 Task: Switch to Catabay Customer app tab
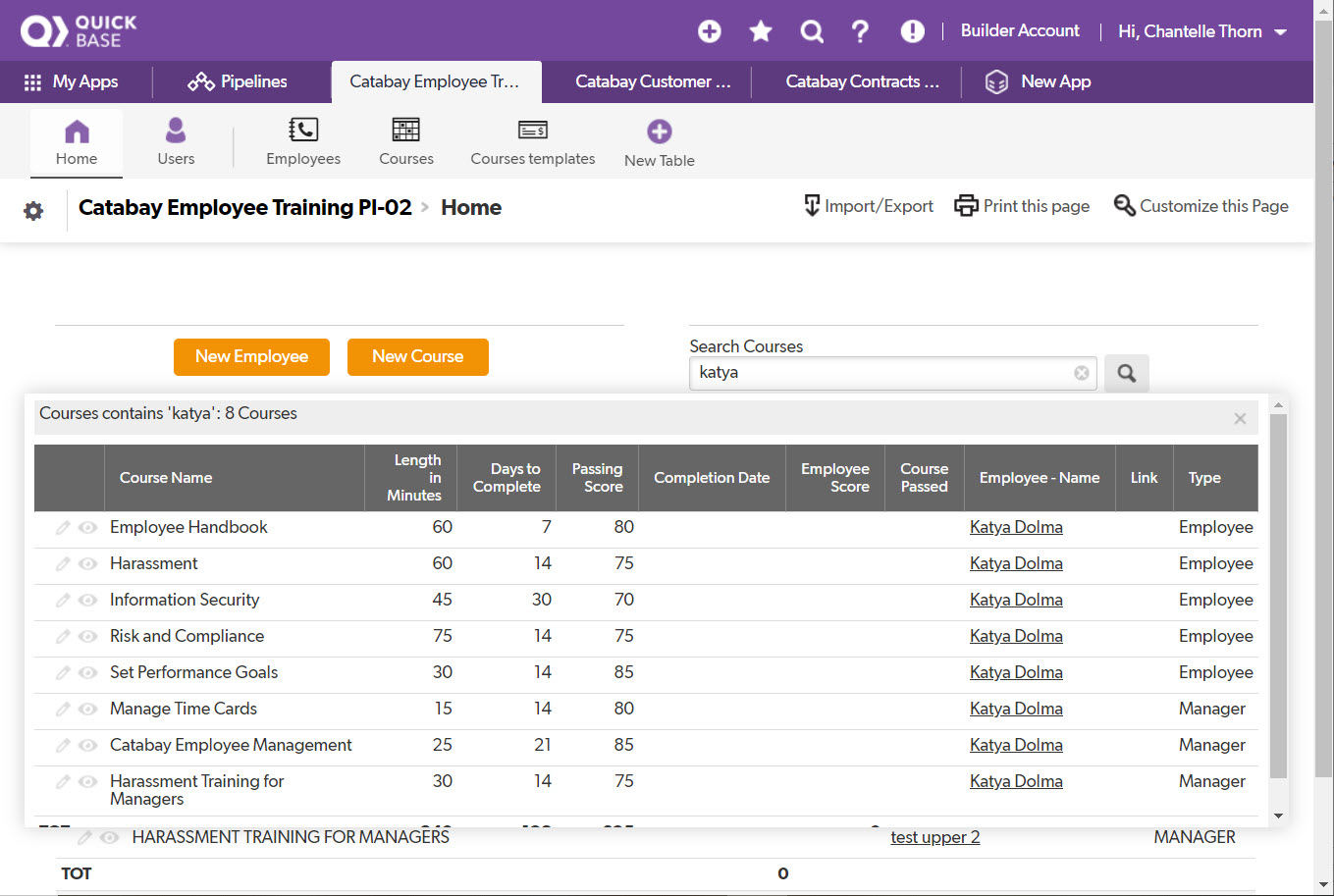pyautogui.click(x=653, y=81)
